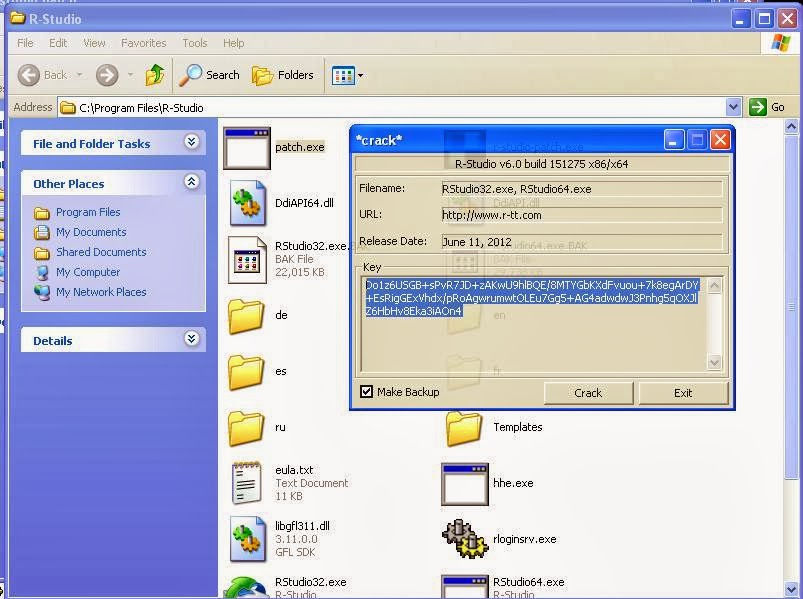Open Shared Documents link
This screenshot has width=803, height=599.
coord(101,252)
